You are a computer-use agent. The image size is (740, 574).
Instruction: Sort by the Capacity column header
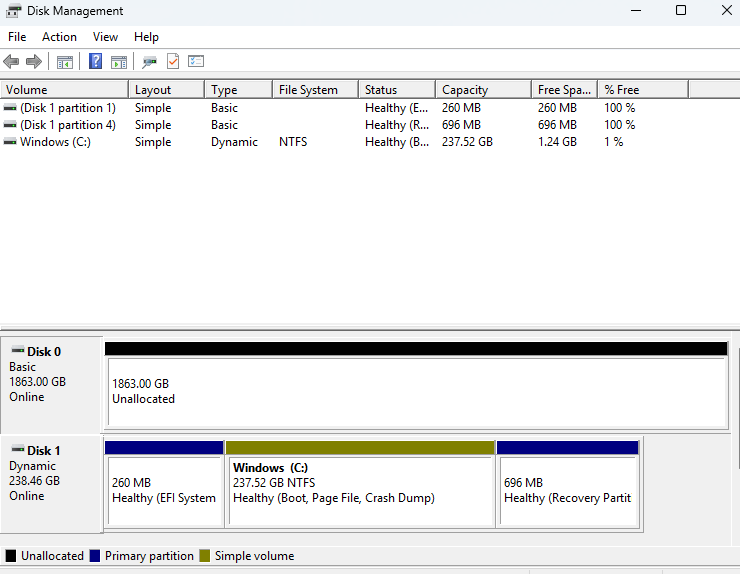[484, 90]
